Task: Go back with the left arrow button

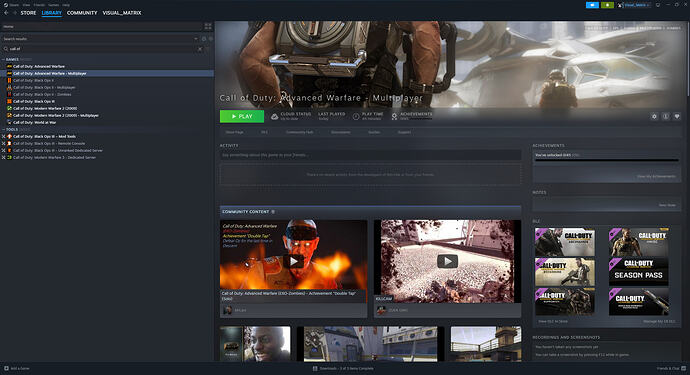Action: (x=6, y=13)
